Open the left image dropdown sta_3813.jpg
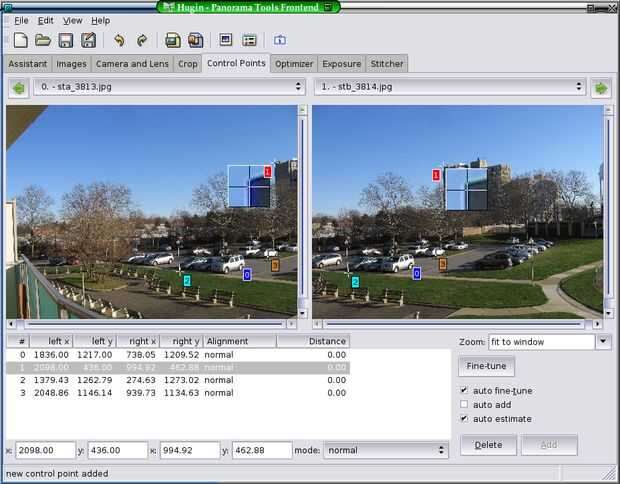The height and width of the screenshot is (484, 620). coord(169,87)
